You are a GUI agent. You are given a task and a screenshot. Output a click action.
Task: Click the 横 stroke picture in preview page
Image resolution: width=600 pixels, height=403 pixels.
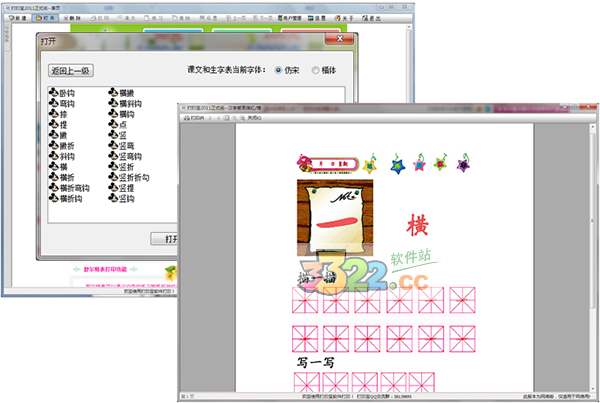point(335,217)
